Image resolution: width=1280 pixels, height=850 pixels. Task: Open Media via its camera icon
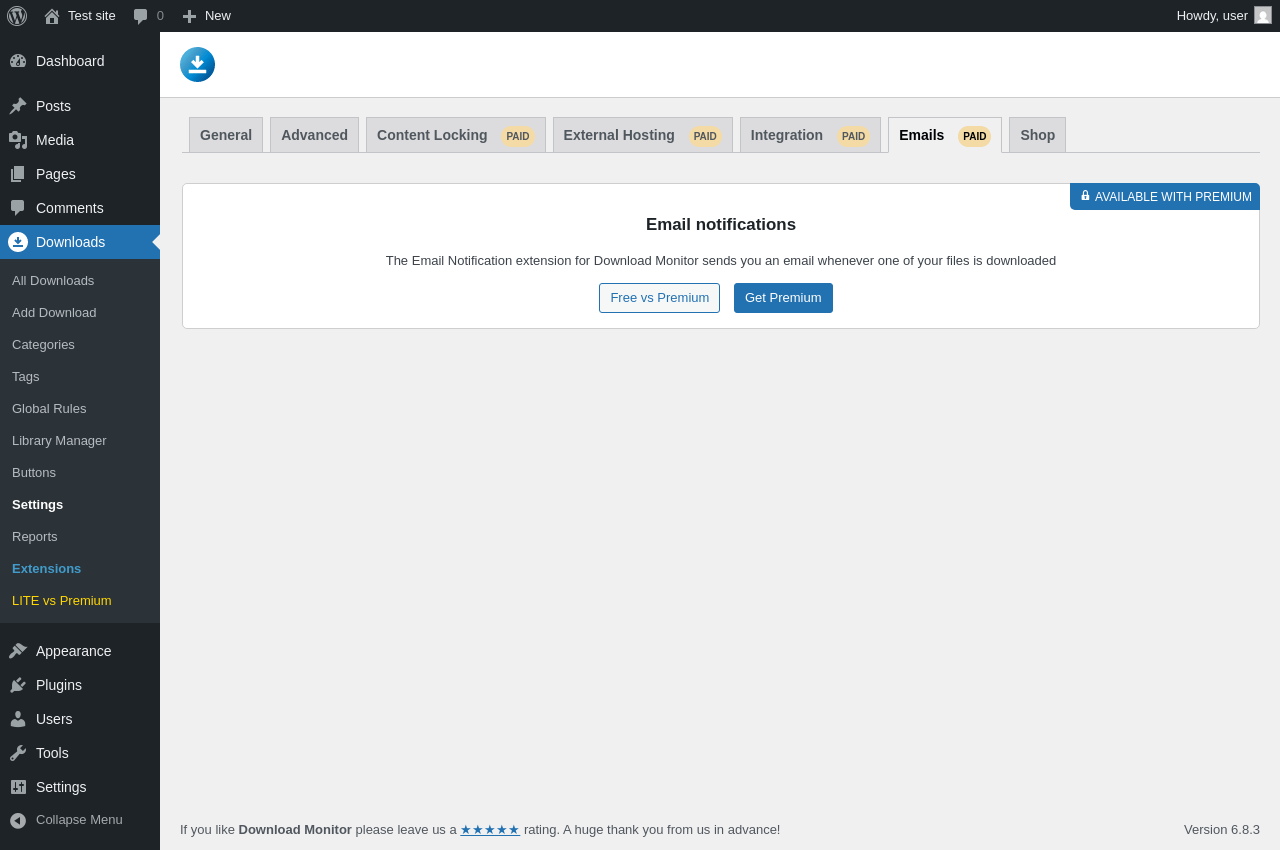coord(18,140)
